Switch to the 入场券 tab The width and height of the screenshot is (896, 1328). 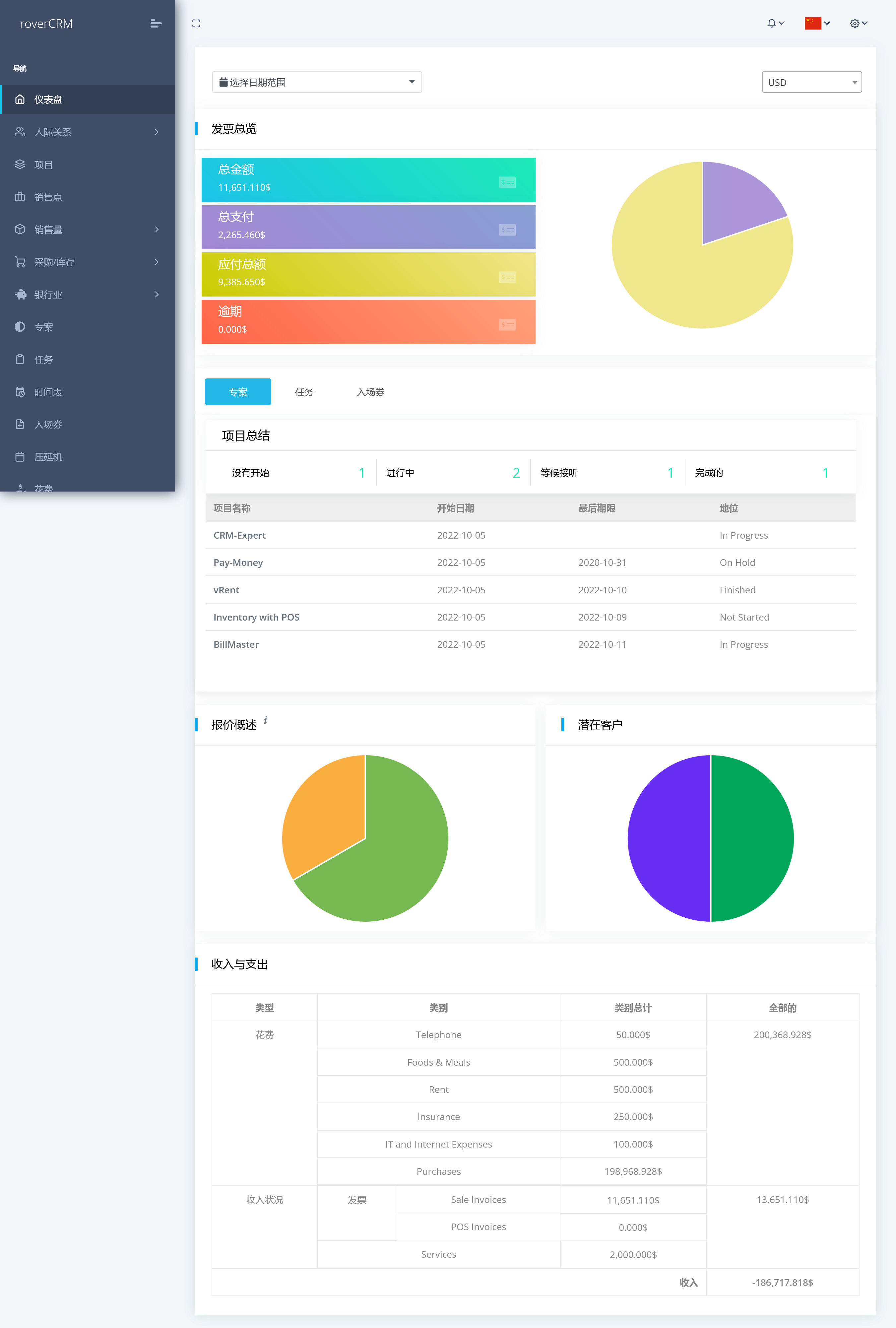point(370,392)
